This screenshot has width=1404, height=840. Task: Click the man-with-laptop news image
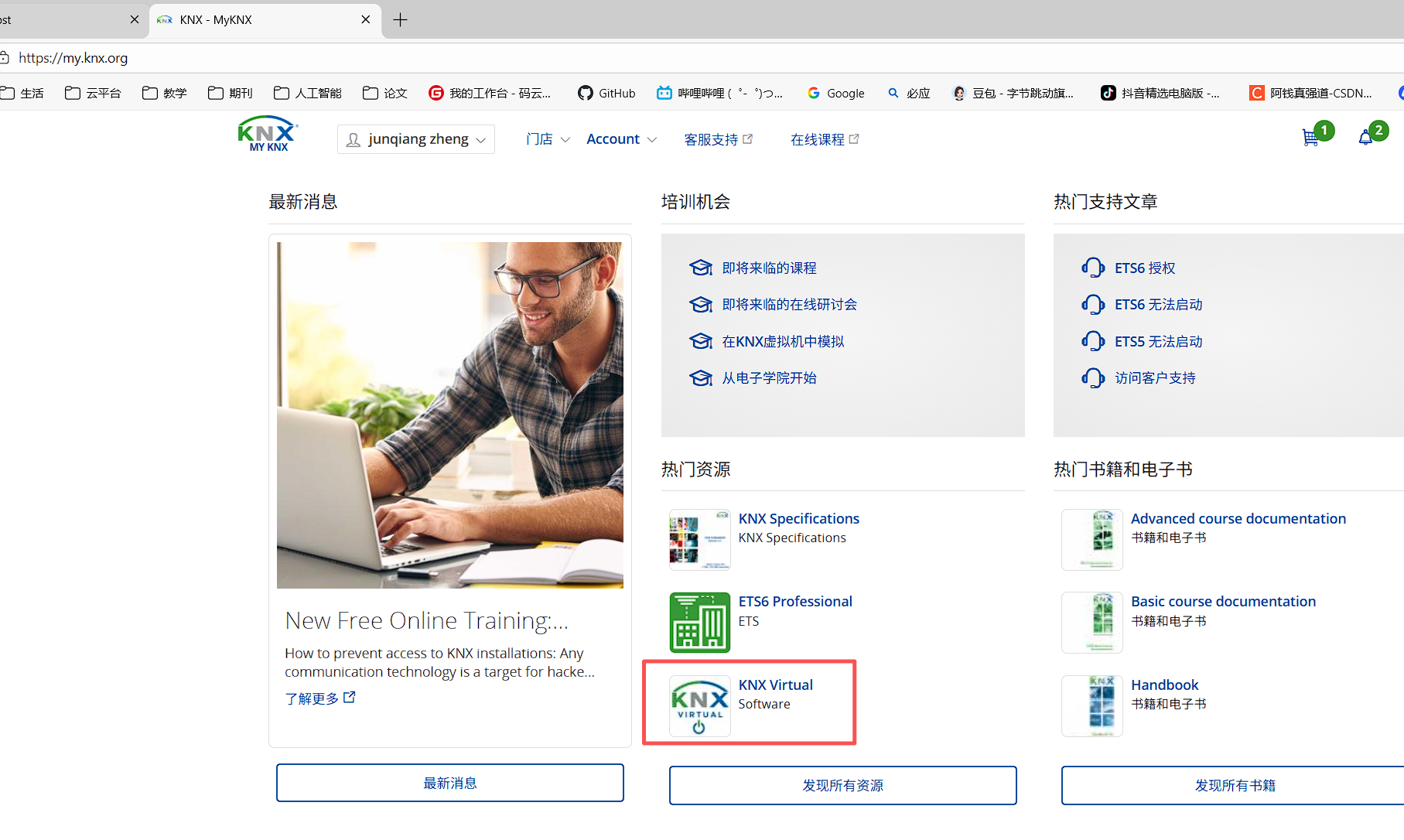pyautogui.click(x=450, y=415)
